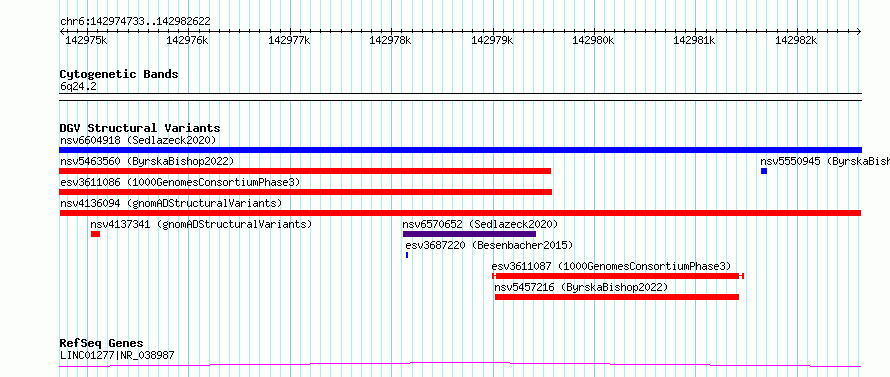Open nsv6570652 (Sedlazeck2020) label

point(480,224)
